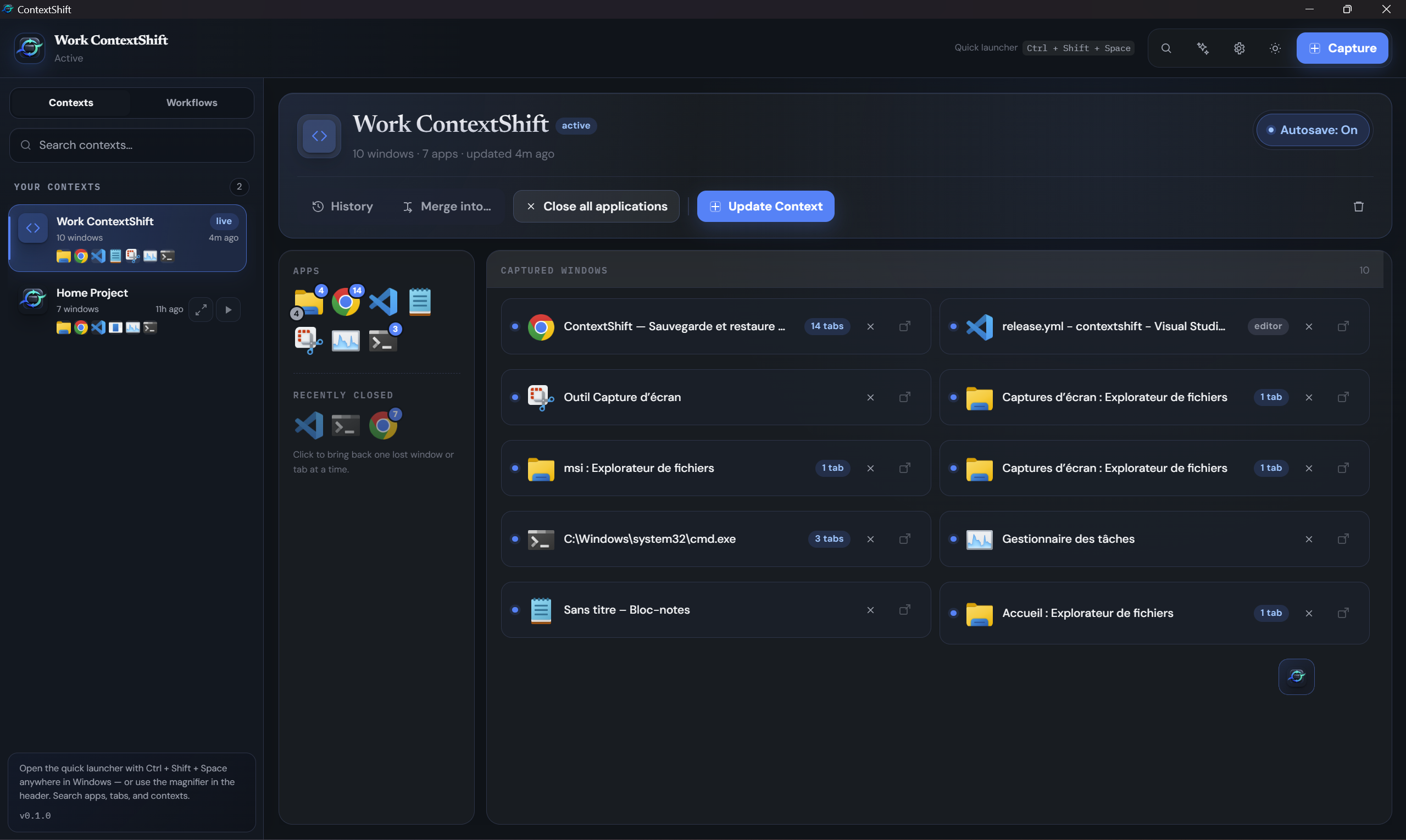Screen dimensions: 1406x840
Task: Pop out the Sans titre – Bloc-notes window
Action: (x=905, y=610)
